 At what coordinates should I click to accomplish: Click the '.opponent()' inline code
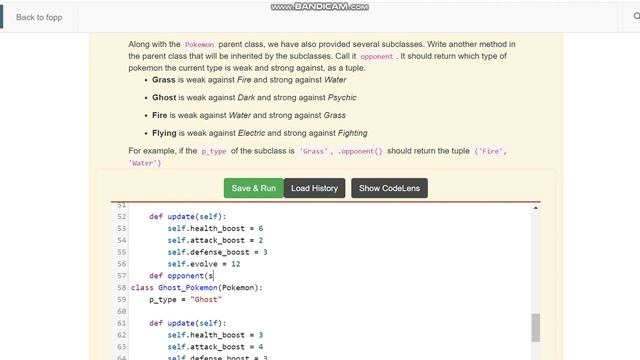pyautogui.click(x=360, y=151)
